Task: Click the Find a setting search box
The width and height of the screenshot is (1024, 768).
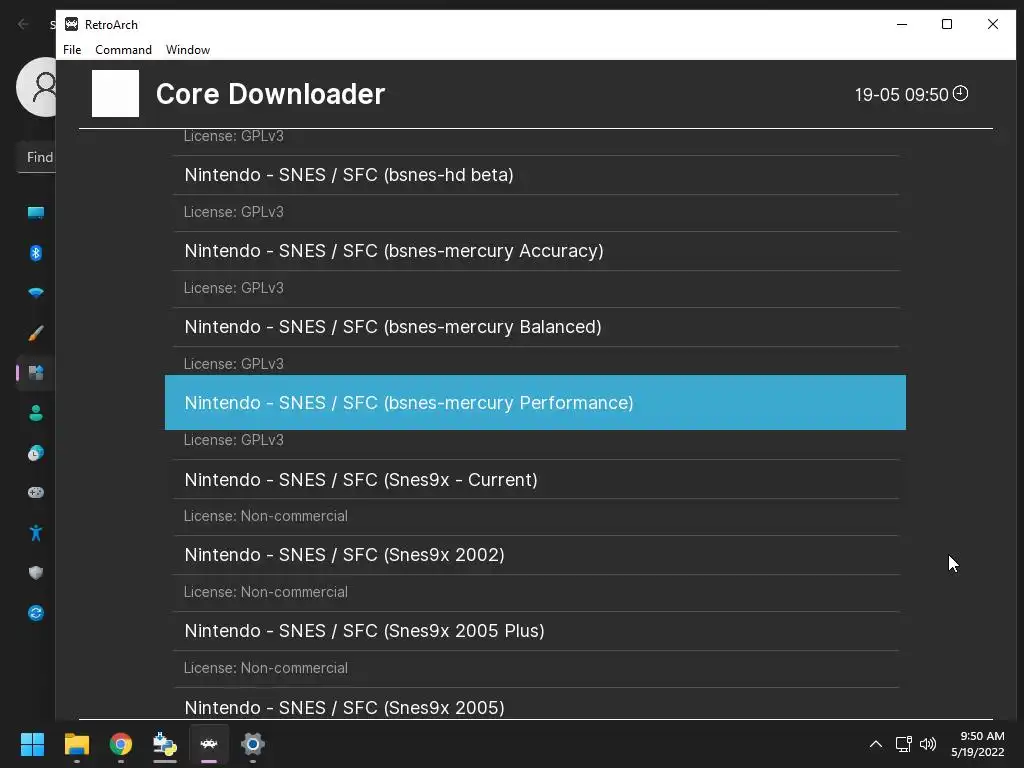Action: click(36, 157)
